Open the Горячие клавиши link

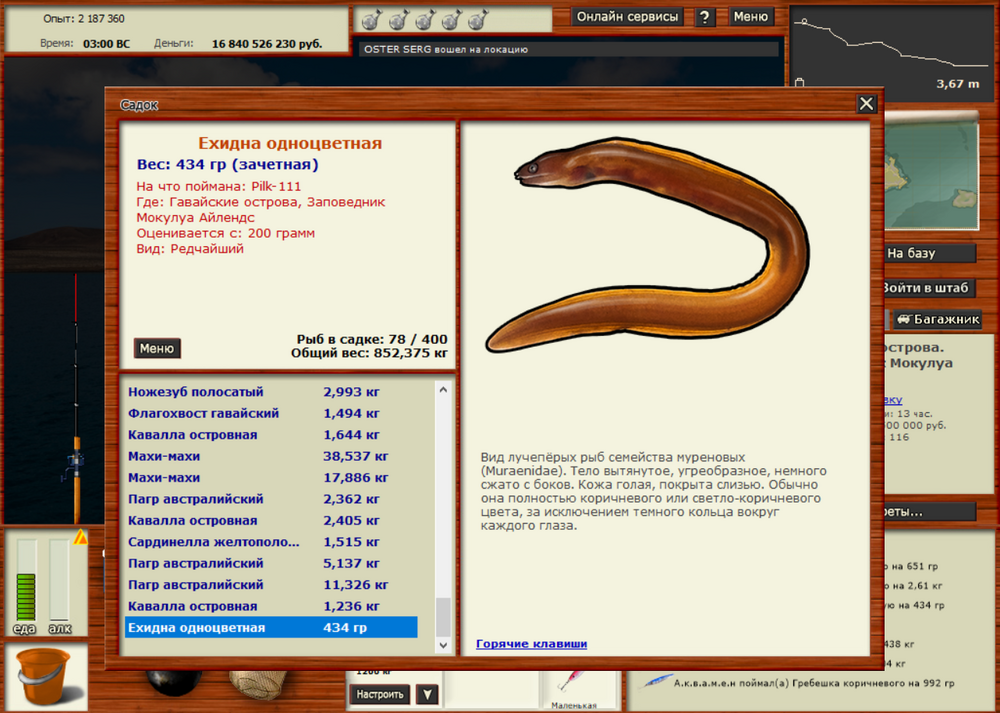coord(531,644)
